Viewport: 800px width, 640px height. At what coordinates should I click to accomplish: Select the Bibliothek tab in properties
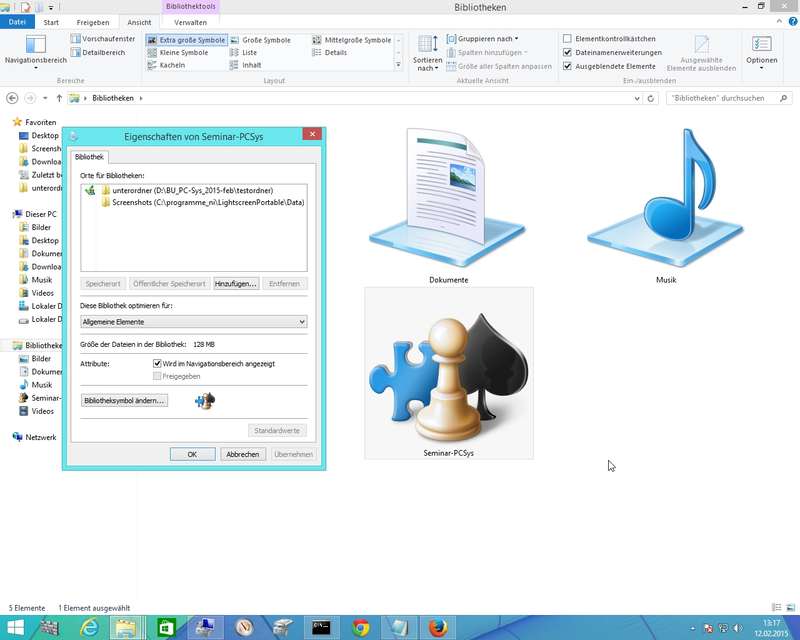[89, 157]
